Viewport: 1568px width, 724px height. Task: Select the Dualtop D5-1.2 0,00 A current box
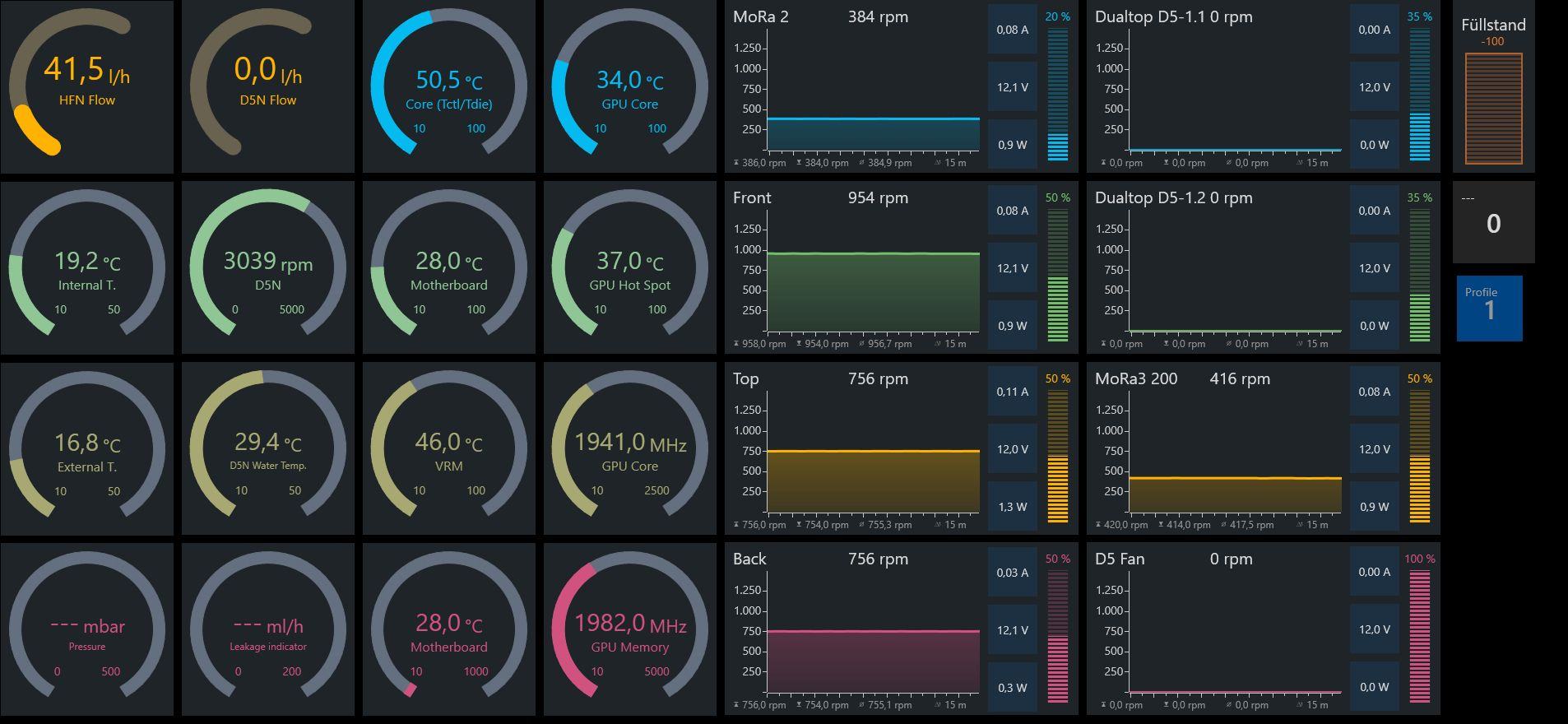click(x=1375, y=211)
